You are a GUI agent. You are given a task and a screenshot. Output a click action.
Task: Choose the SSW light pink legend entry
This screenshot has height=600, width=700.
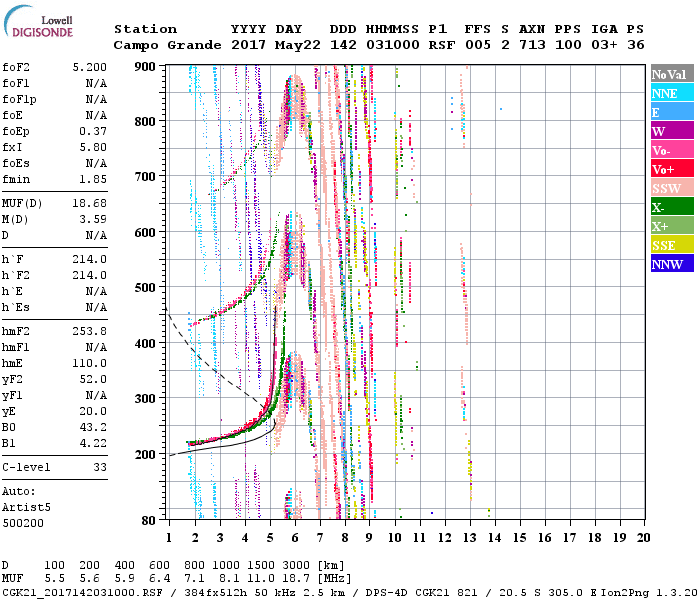[x=671, y=188]
